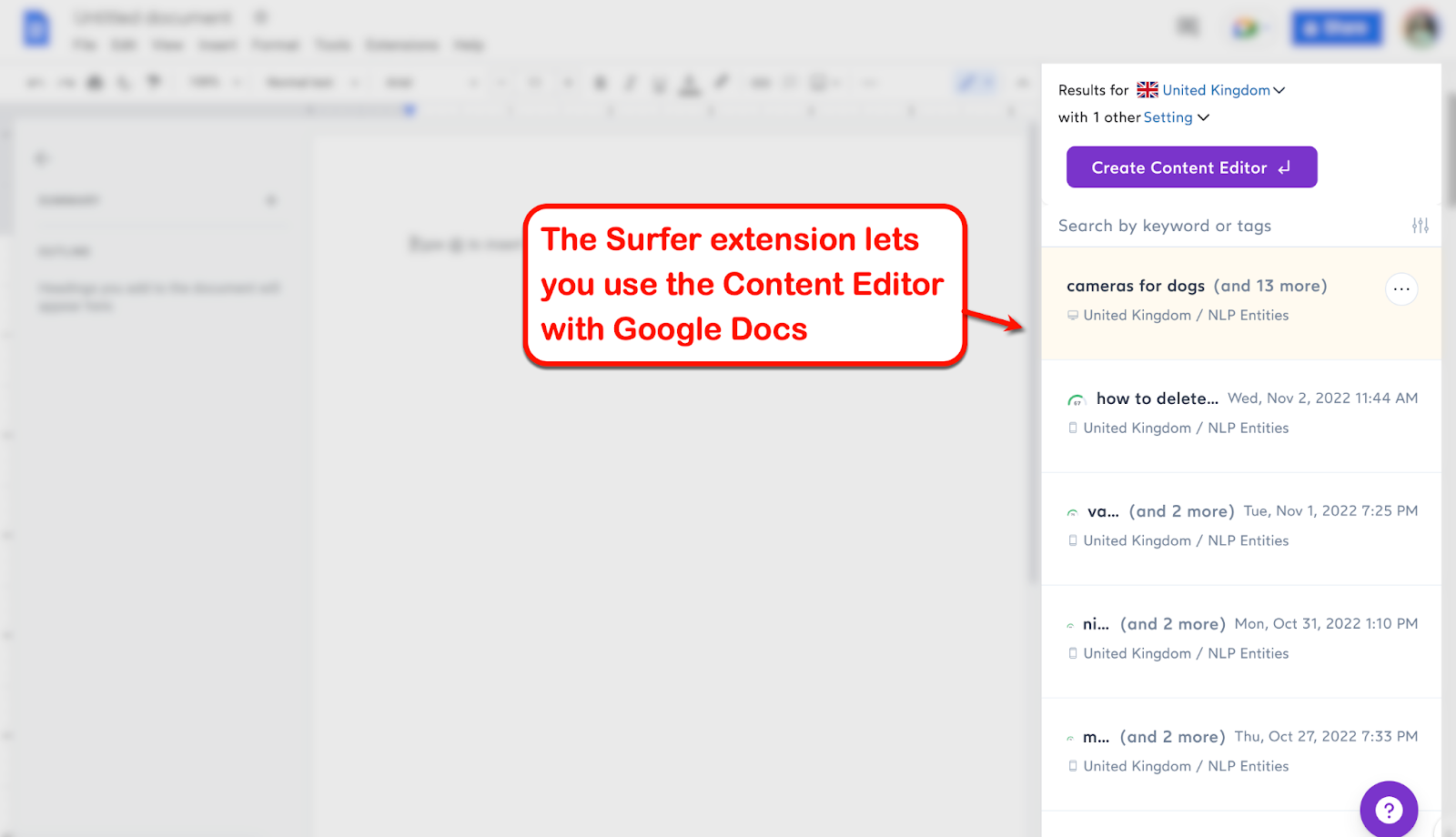Open the File menu
The image size is (1456, 837).
click(x=85, y=45)
